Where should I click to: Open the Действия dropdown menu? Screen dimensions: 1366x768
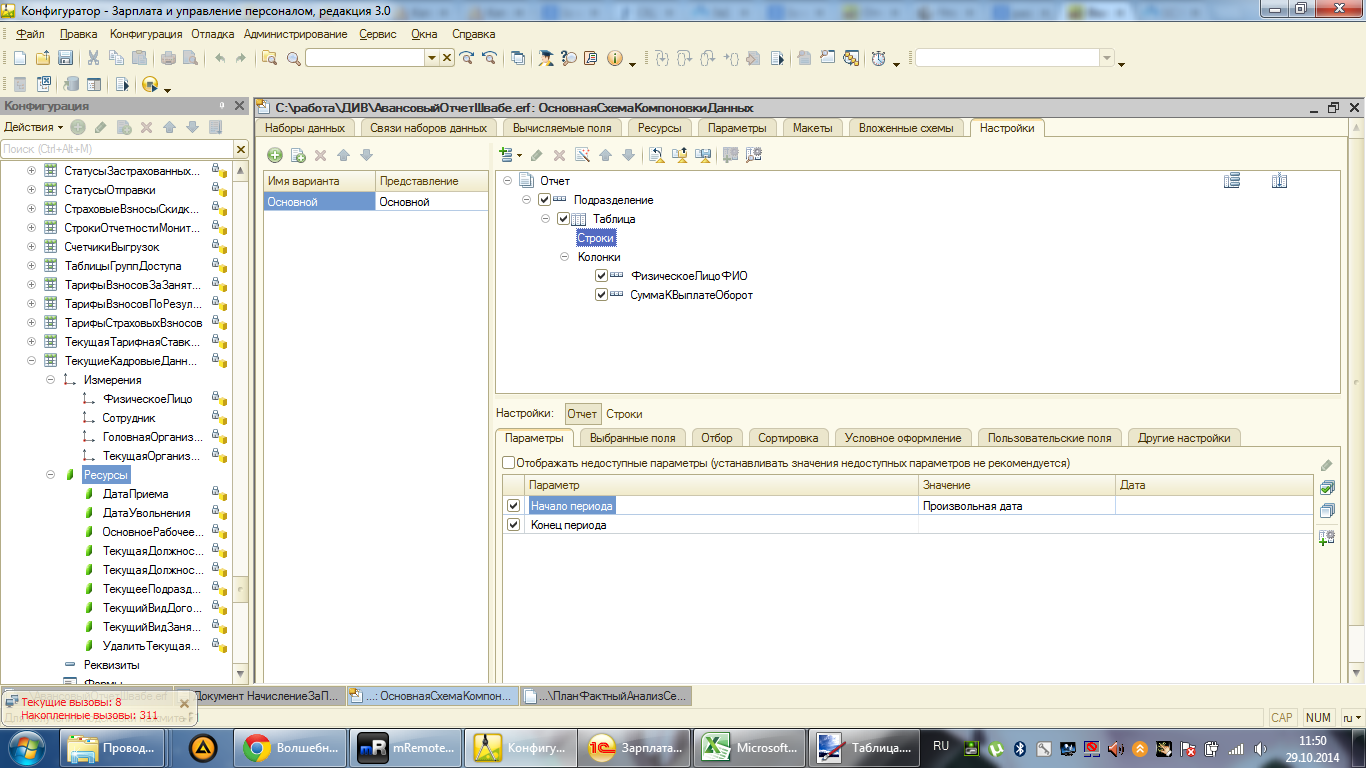coord(33,127)
